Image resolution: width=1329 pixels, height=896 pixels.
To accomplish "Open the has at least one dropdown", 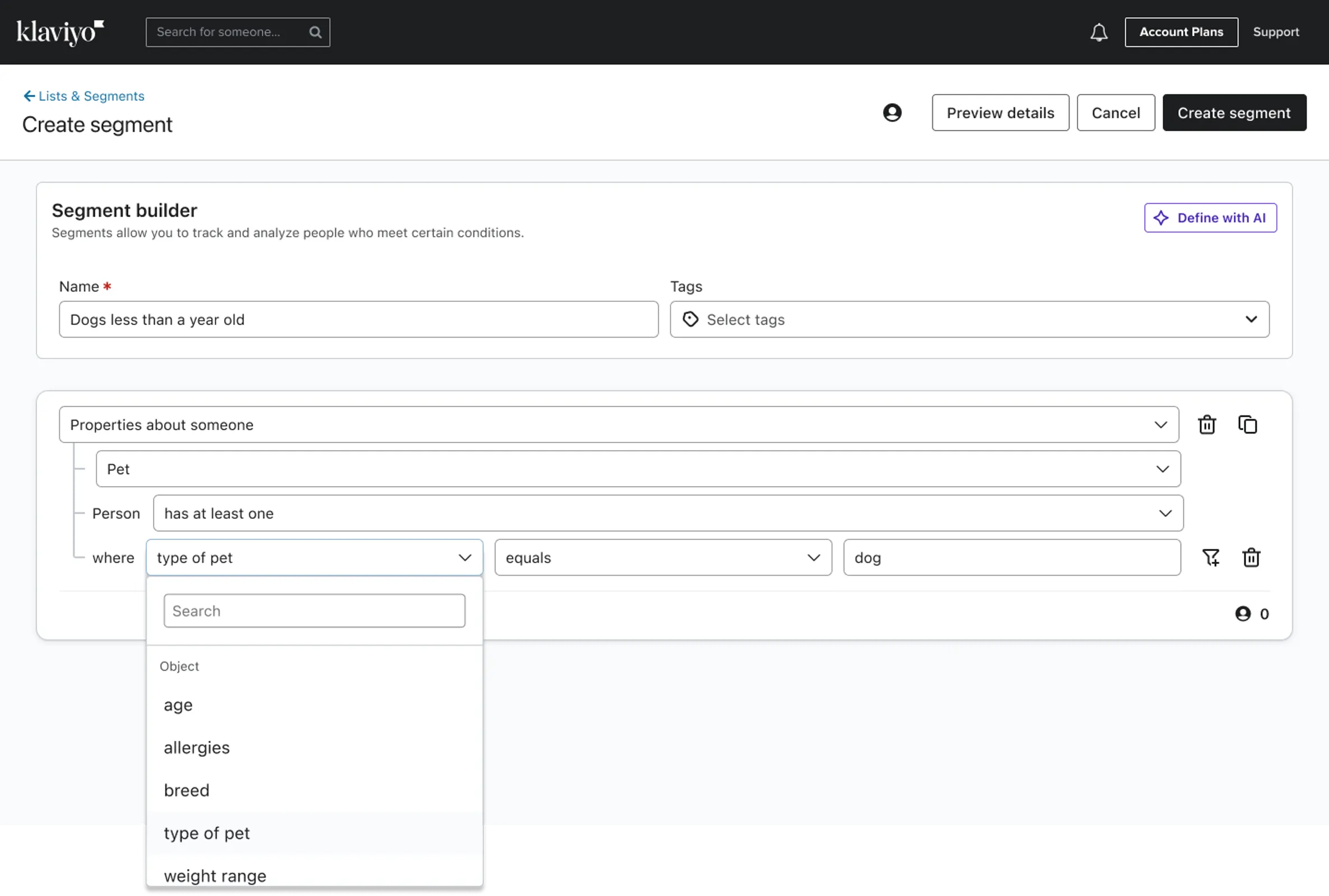I will 668,513.
